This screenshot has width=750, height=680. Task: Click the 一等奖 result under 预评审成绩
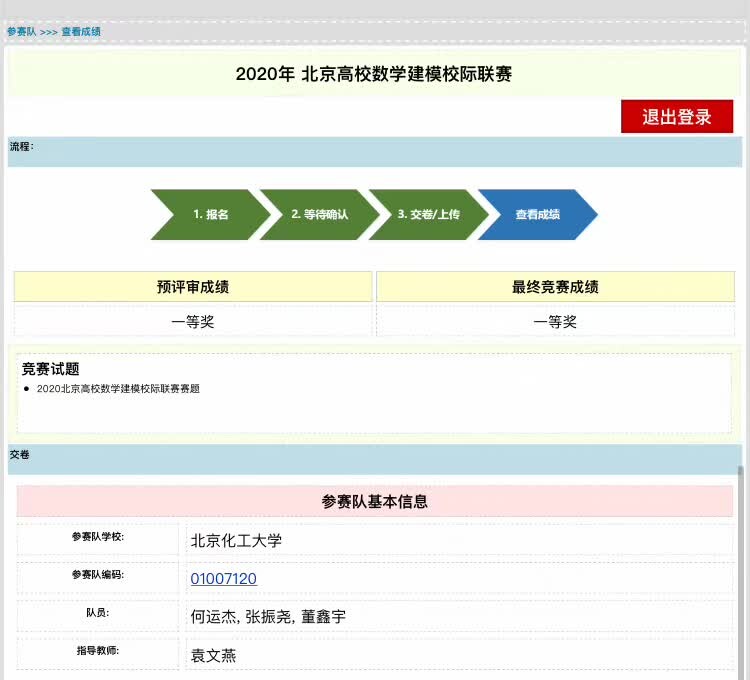click(193, 321)
